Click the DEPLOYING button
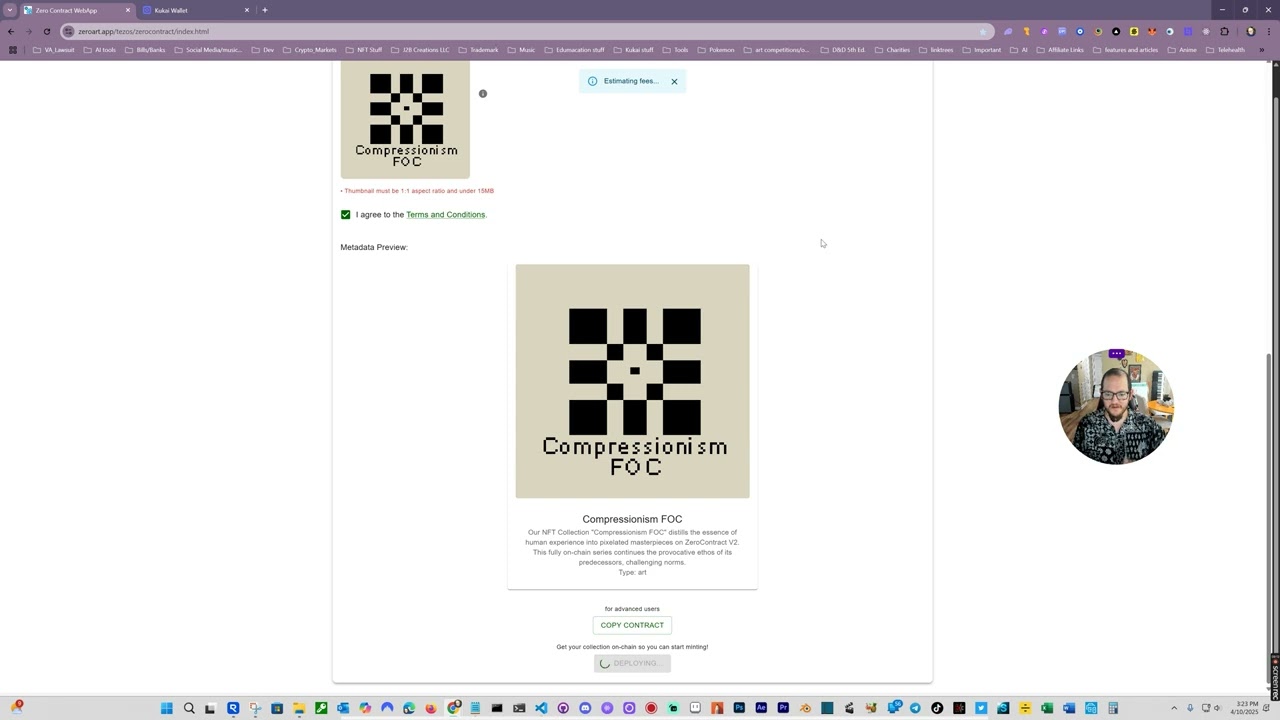The width and height of the screenshot is (1280, 720). (x=632, y=663)
